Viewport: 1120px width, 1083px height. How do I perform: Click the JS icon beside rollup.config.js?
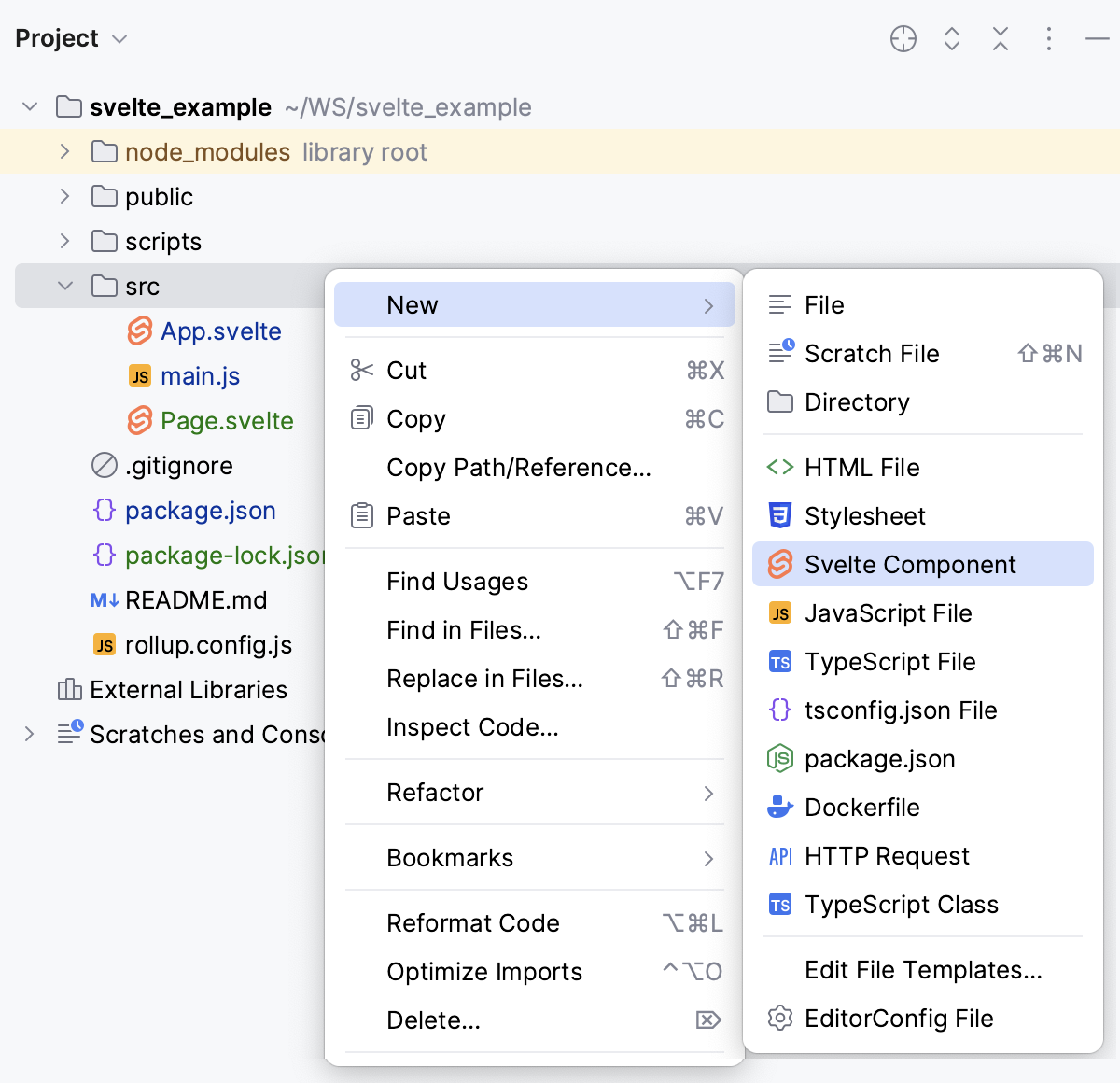pos(102,644)
